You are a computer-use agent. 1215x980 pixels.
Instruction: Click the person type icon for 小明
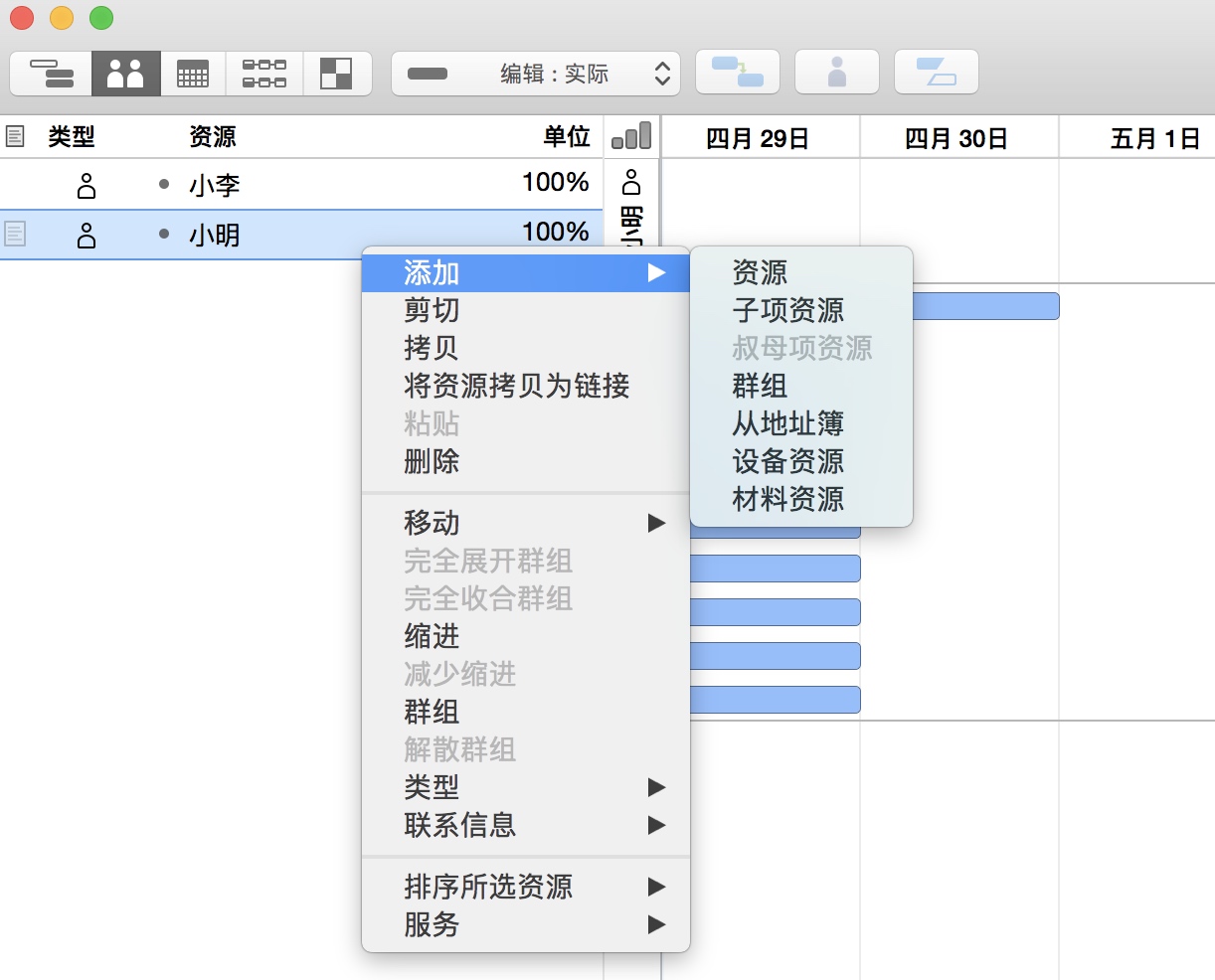tap(87, 236)
